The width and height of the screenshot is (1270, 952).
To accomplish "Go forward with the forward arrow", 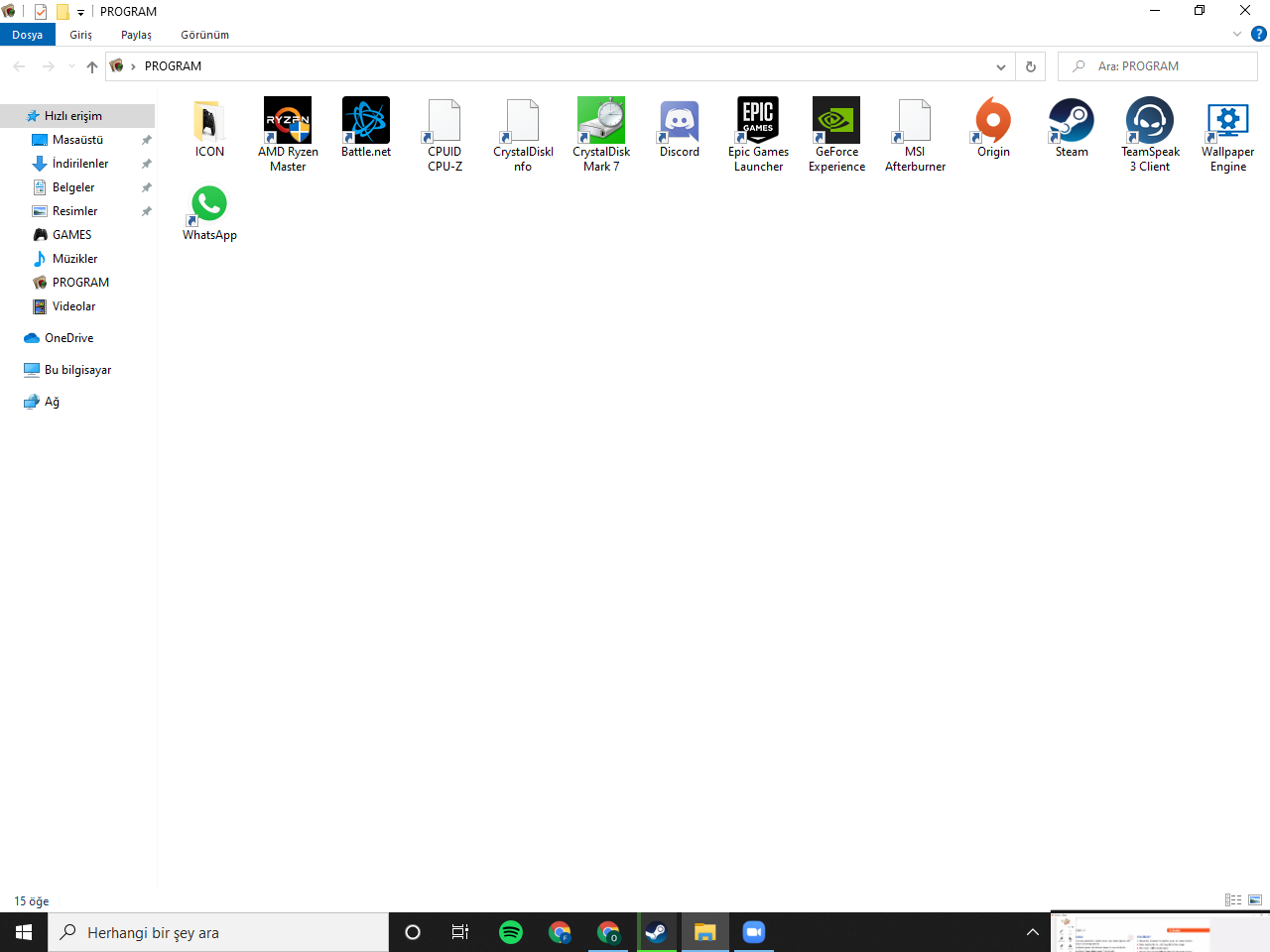I will pyautogui.click(x=48, y=66).
